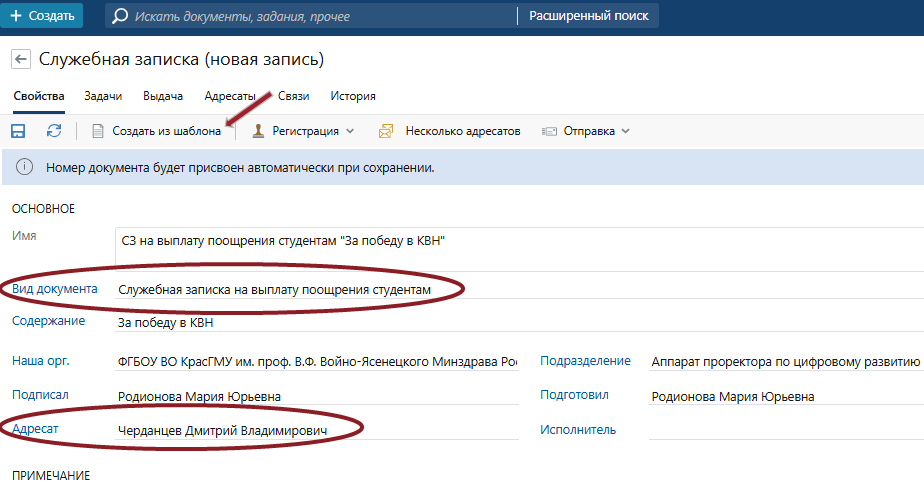924x484 pixels.
Task: Go to the Адресаты tab
Action: click(x=229, y=97)
